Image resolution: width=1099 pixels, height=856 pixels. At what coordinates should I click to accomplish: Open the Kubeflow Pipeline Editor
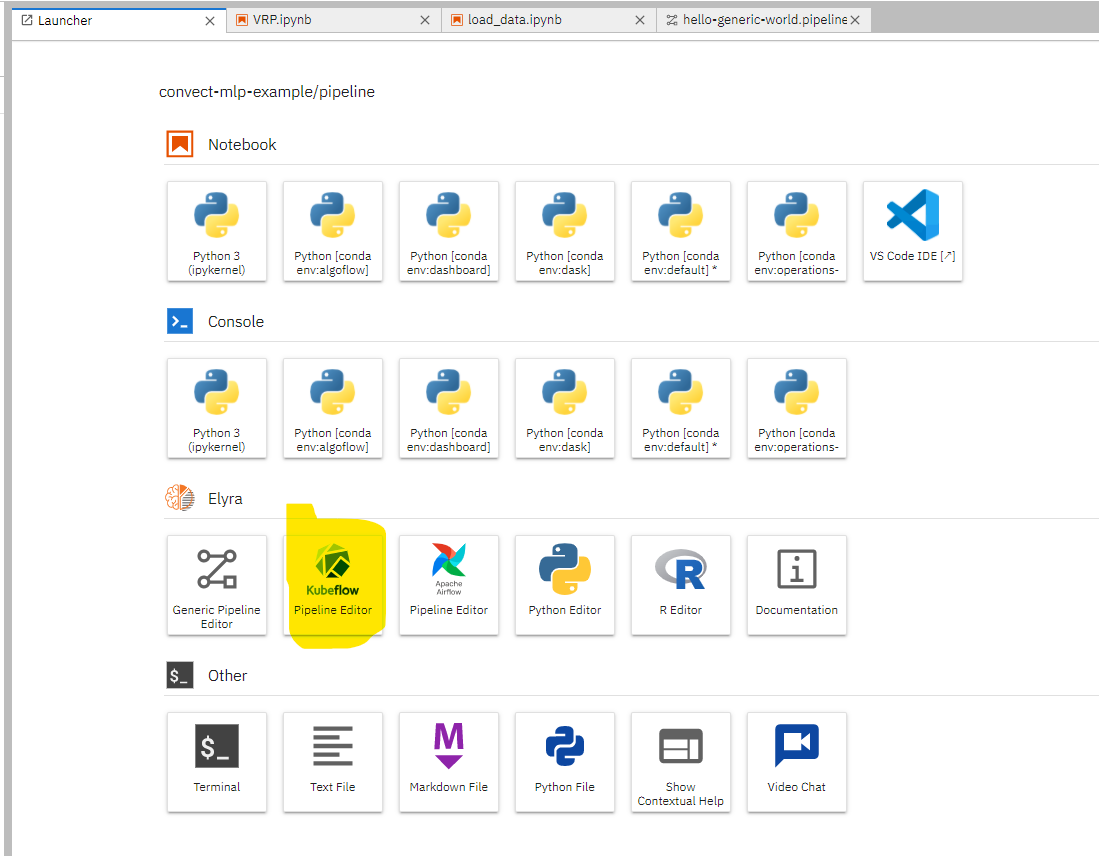coord(333,585)
